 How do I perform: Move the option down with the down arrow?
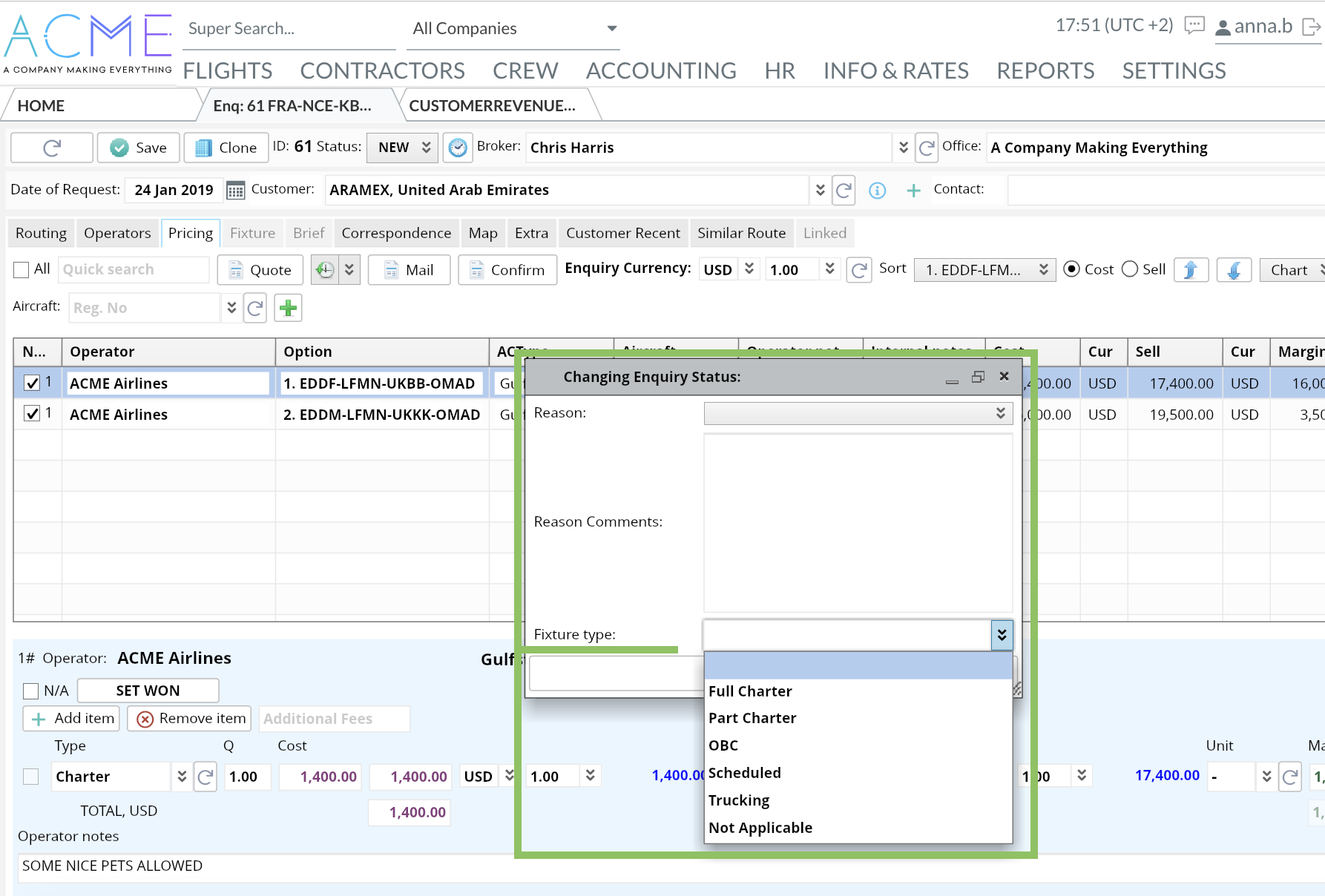(x=1233, y=270)
